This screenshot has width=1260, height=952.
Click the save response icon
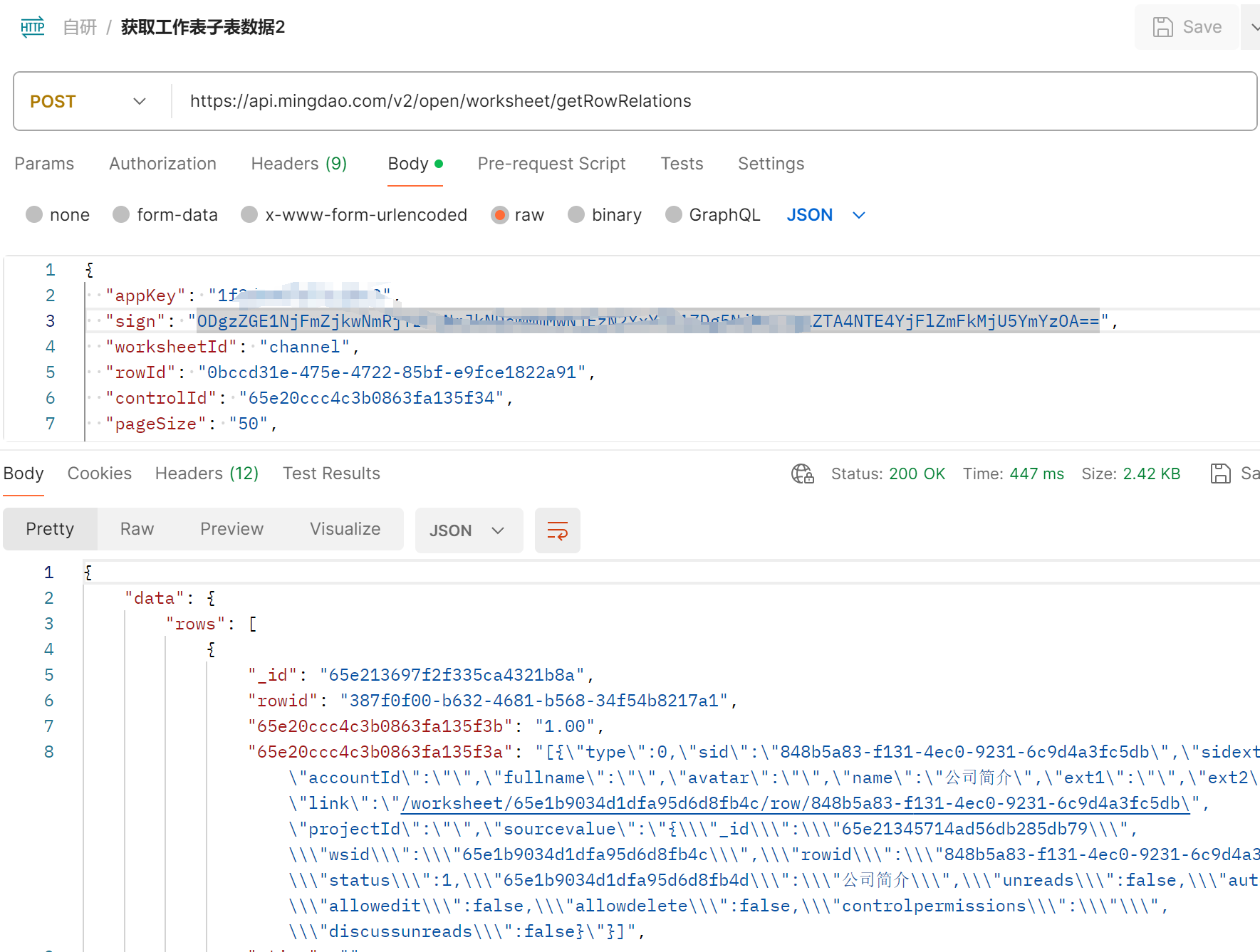(x=1220, y=474)
